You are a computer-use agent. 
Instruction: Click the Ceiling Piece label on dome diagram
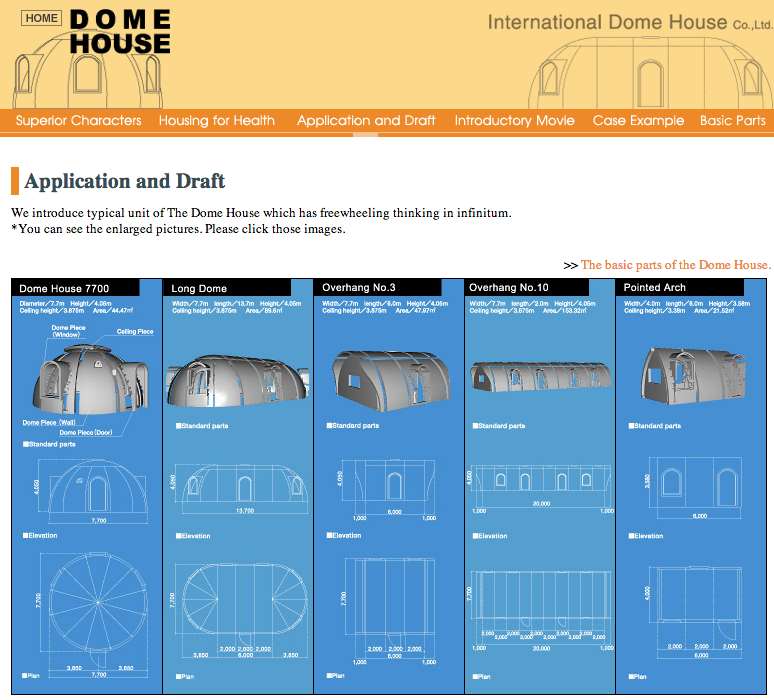click(x=135, y=332)
